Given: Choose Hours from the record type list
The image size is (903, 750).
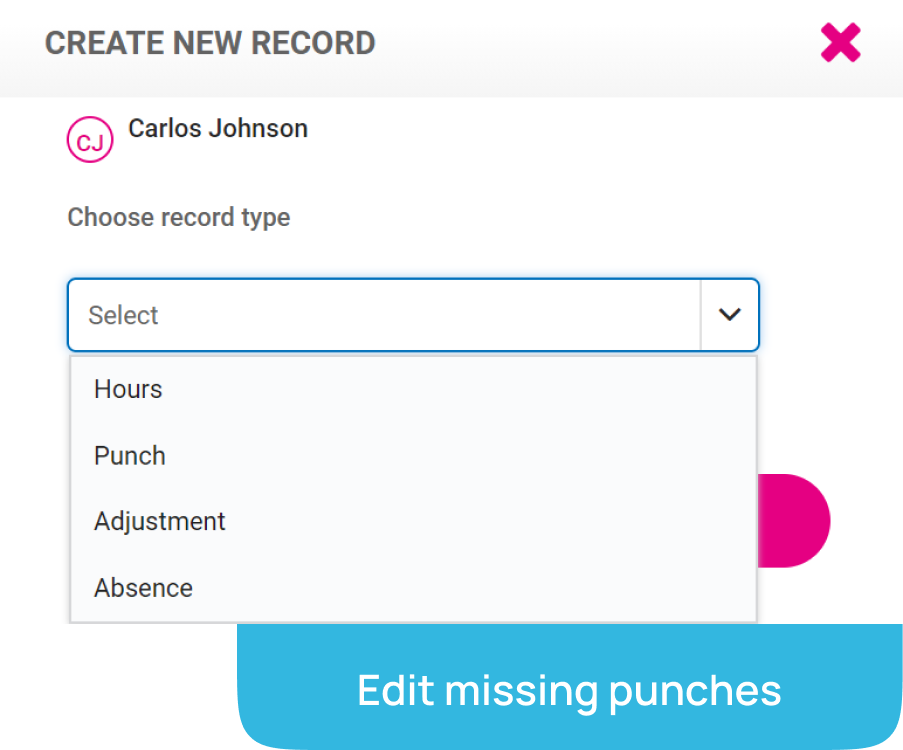Looking at the screenshot, I should (x=413, y=389).
